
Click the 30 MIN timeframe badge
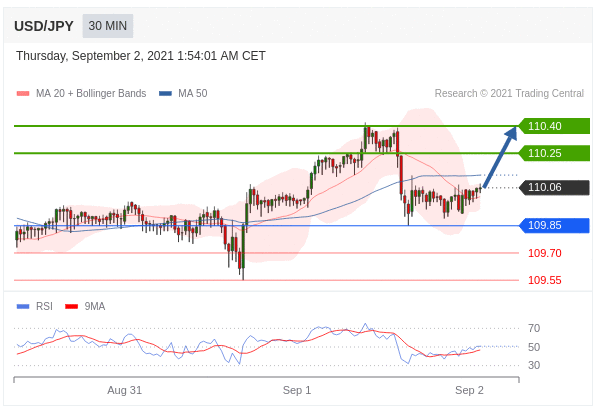tap(108, 26)
